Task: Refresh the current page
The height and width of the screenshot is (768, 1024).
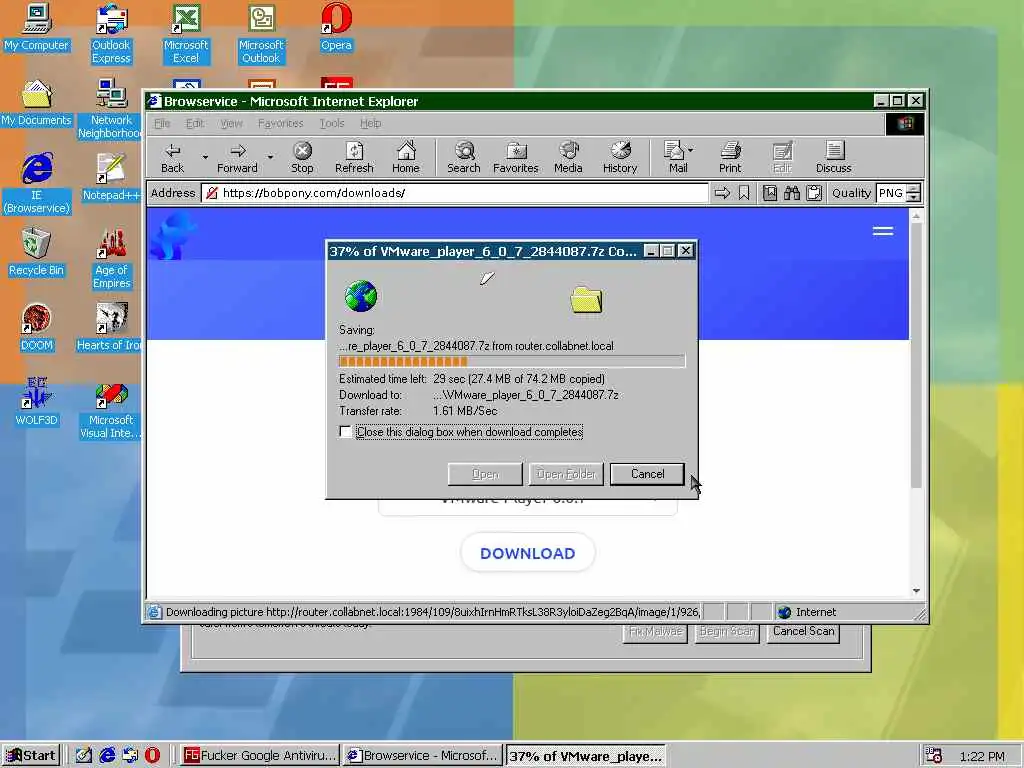Action: [x=354, y=157]
